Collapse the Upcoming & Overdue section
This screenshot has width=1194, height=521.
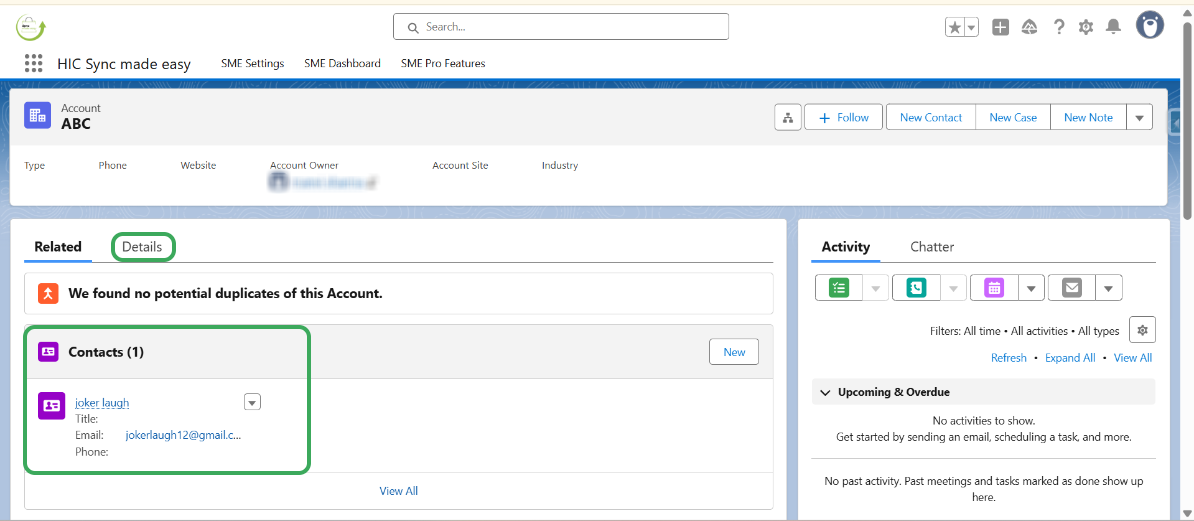[x=825, y=392]
